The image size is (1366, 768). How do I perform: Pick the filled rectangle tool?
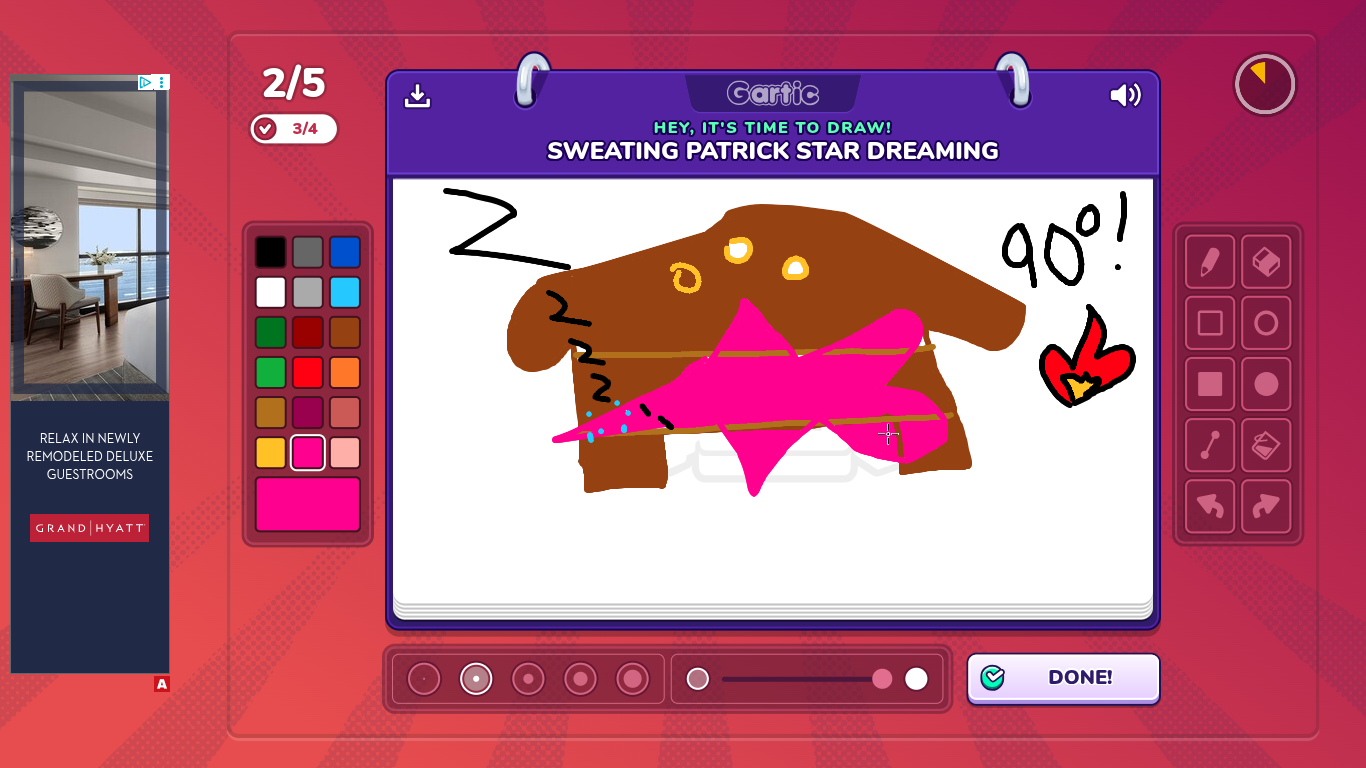click(x=1210, y=384)
